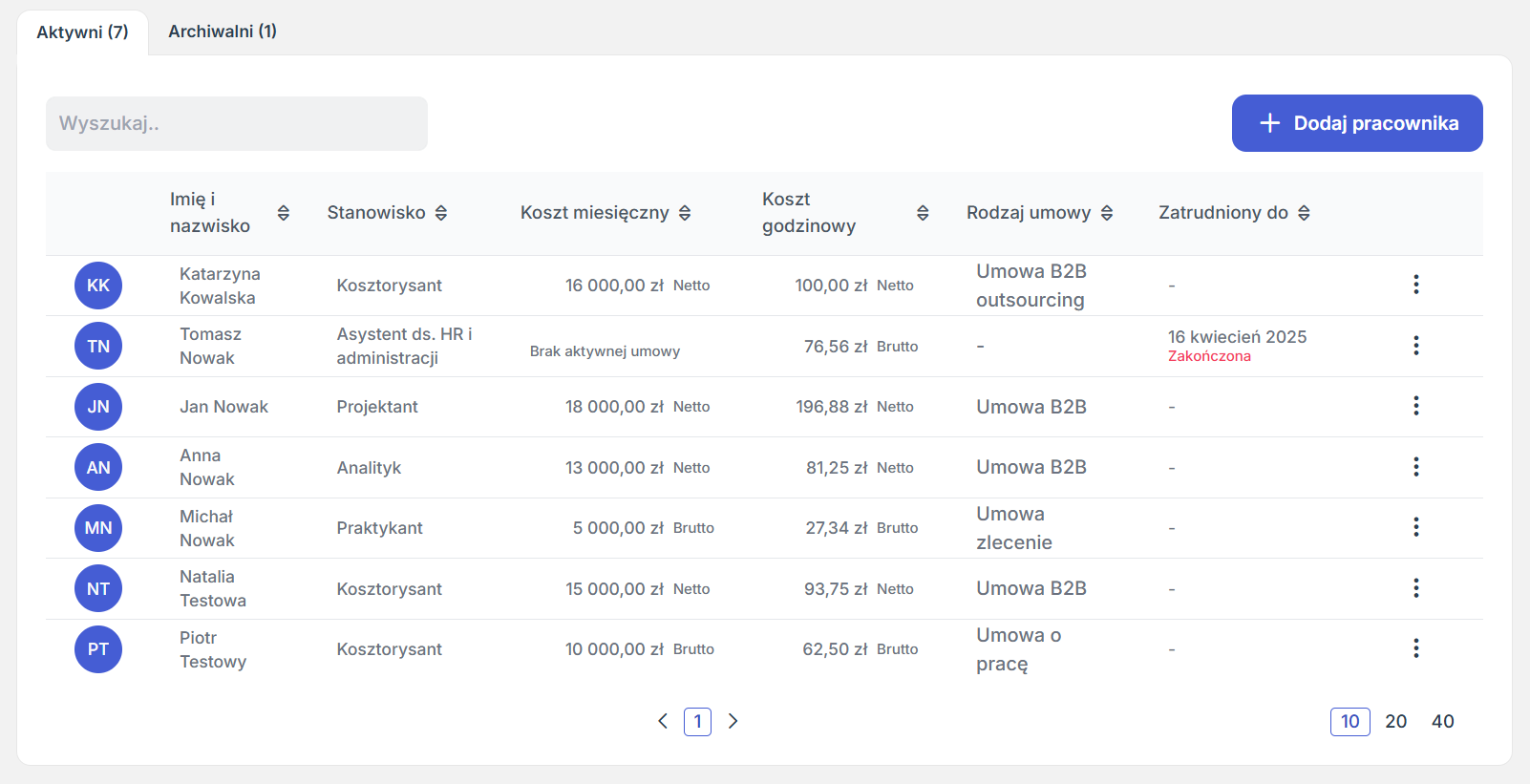Viewport: 1530px width, 784px height.
Task: Click the NT avatar circle
Action: pyautogui.click(x=98, y=588)
